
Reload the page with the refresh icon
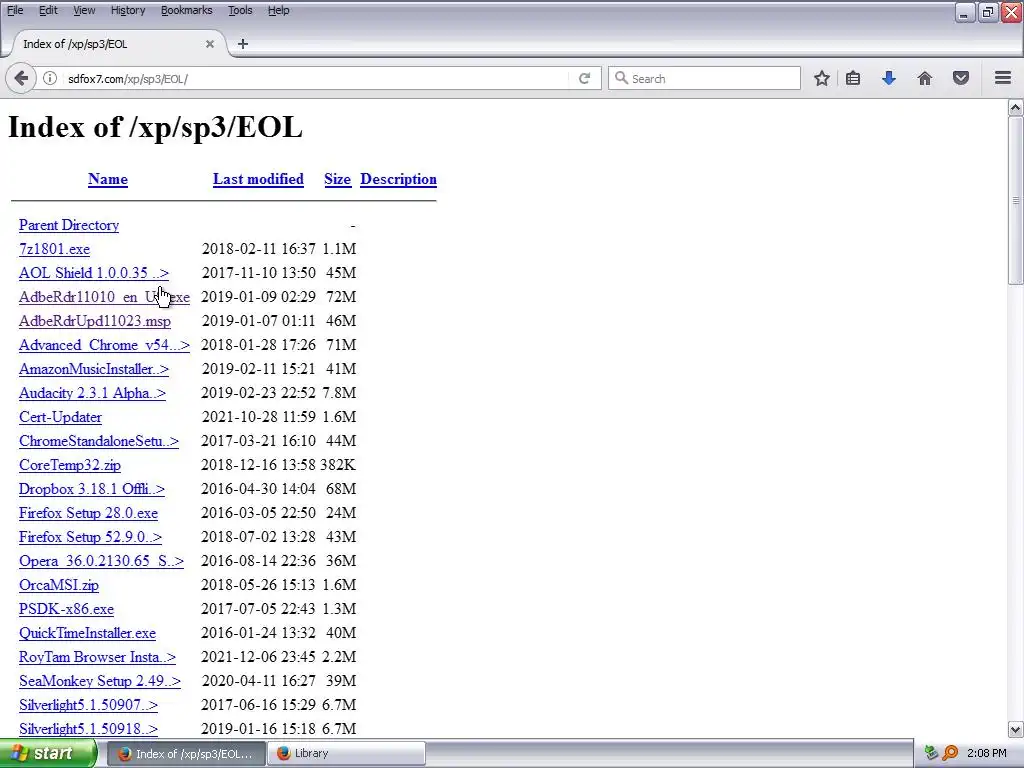(584, 78)
